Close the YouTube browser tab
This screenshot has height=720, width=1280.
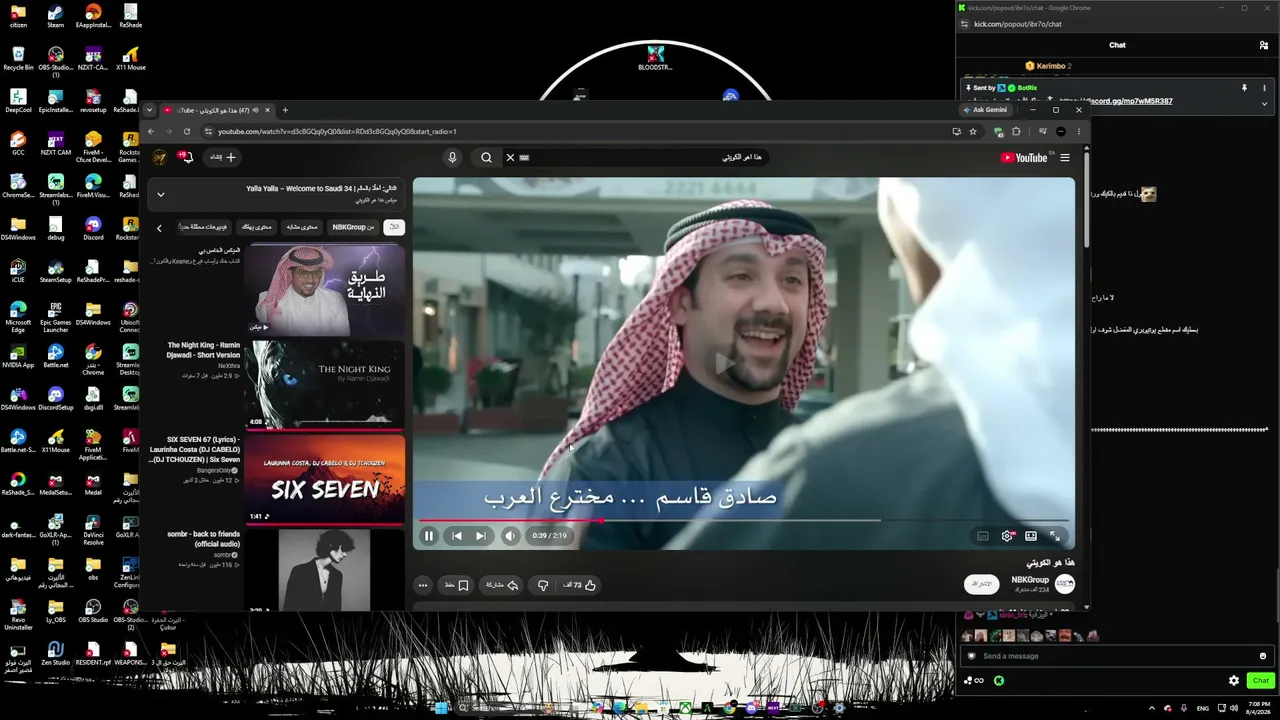[267, 110]
